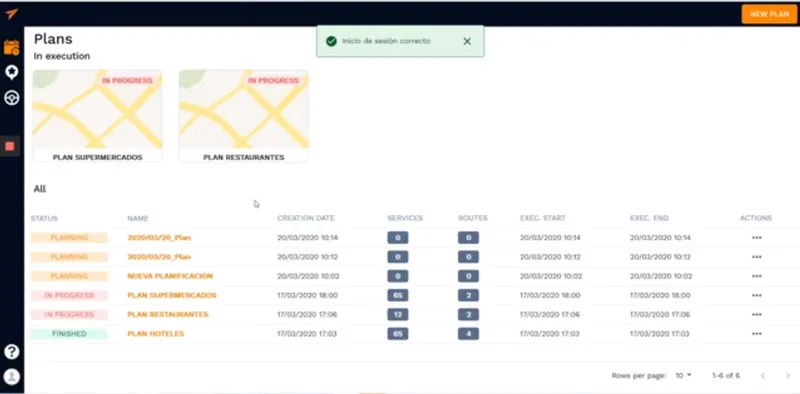Click services badge 65 in PLAN SUPERMERCADOS row
Screen dimensions: 800x394
click(x=397, y=296)
